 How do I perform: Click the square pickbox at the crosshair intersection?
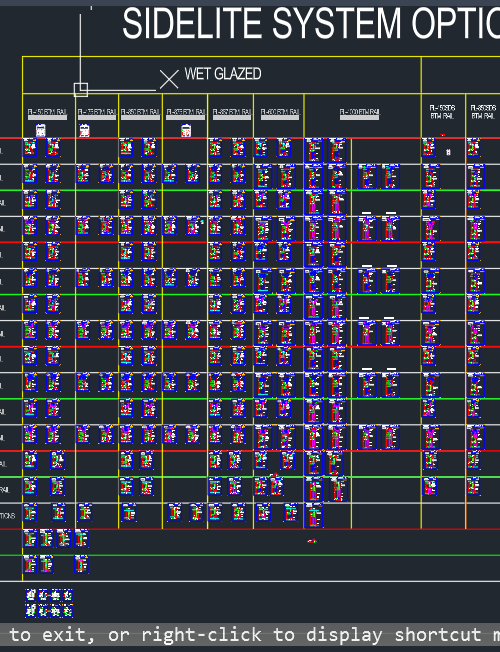81,90
